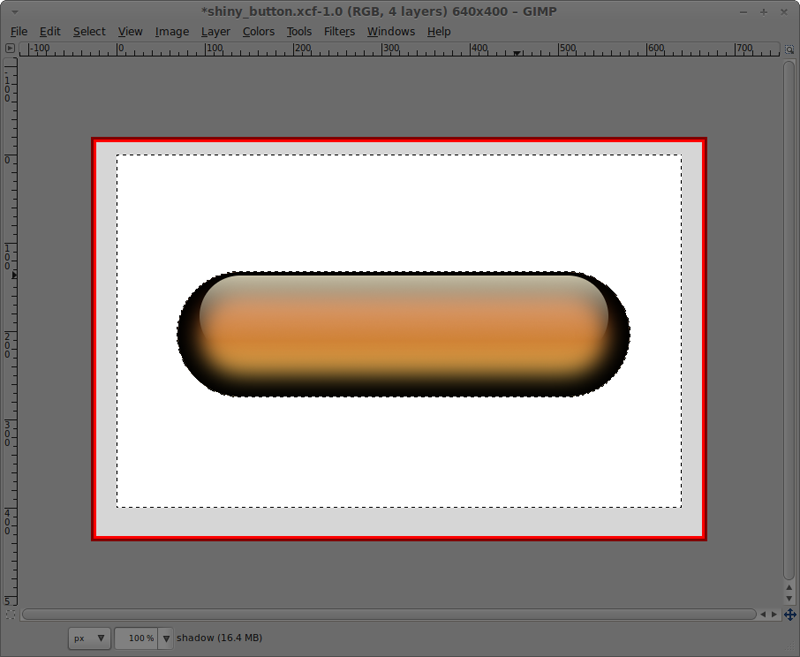Open the Windows menu
Screen dimensions: 800x657
pos(390,31)
